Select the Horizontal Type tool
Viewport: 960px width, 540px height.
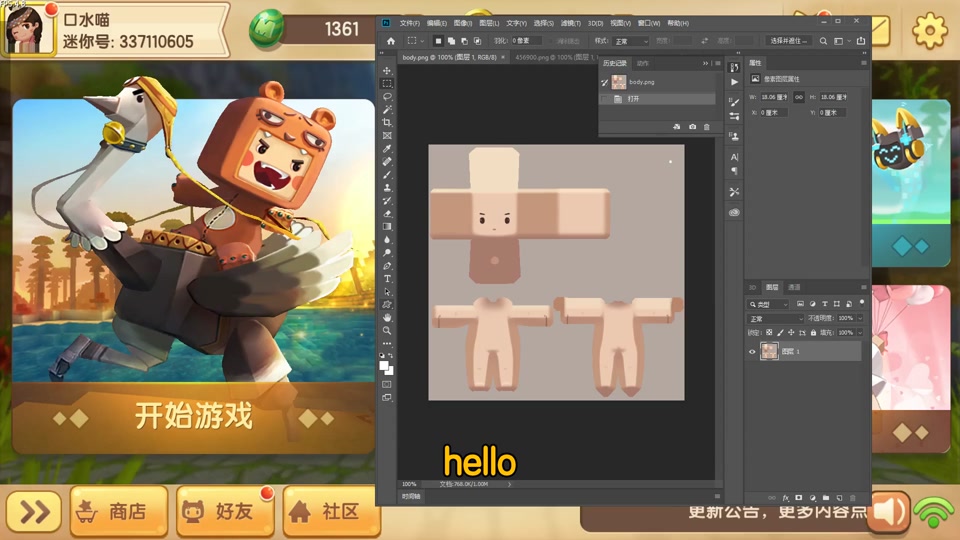click(x=387, y=279)
